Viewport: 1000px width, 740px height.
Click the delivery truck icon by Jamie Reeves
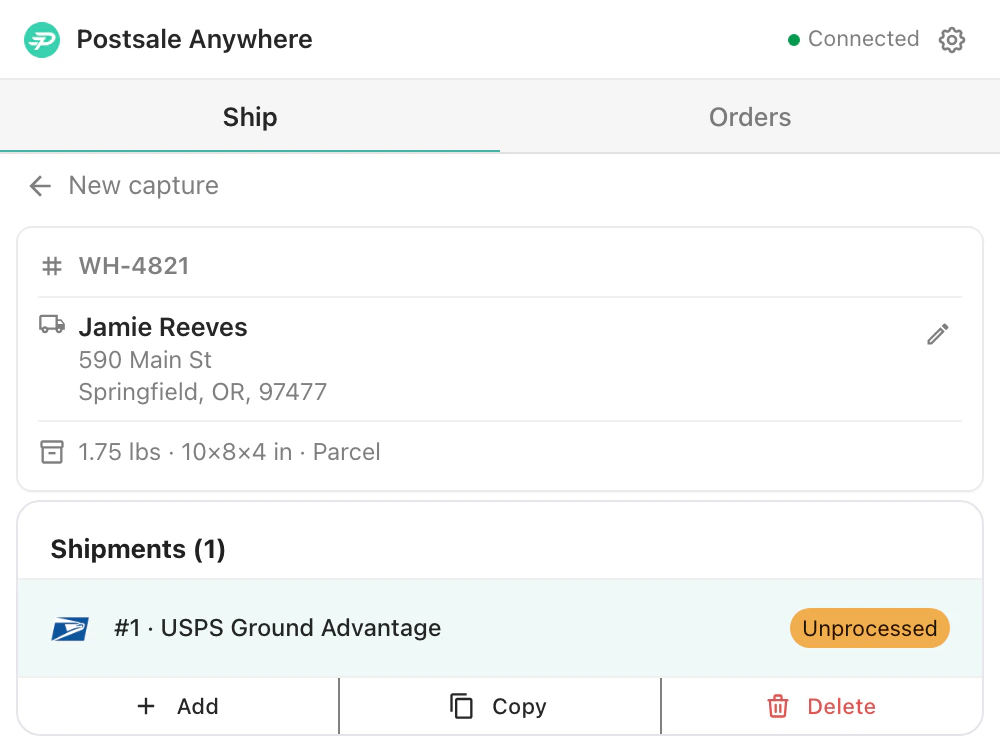coord(52,324)
